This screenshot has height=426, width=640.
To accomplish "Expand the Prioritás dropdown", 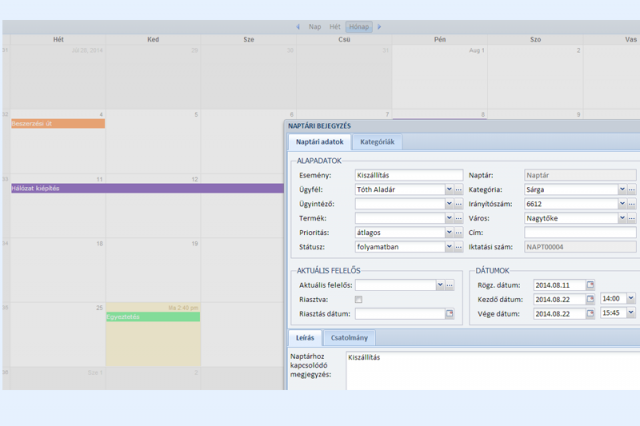I will click(x=446, y=232).
